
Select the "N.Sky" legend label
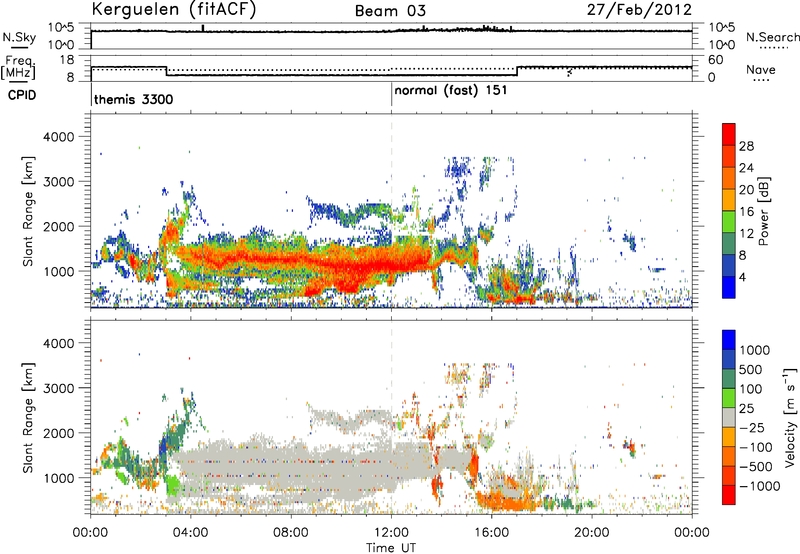click(x=19, y=37)
